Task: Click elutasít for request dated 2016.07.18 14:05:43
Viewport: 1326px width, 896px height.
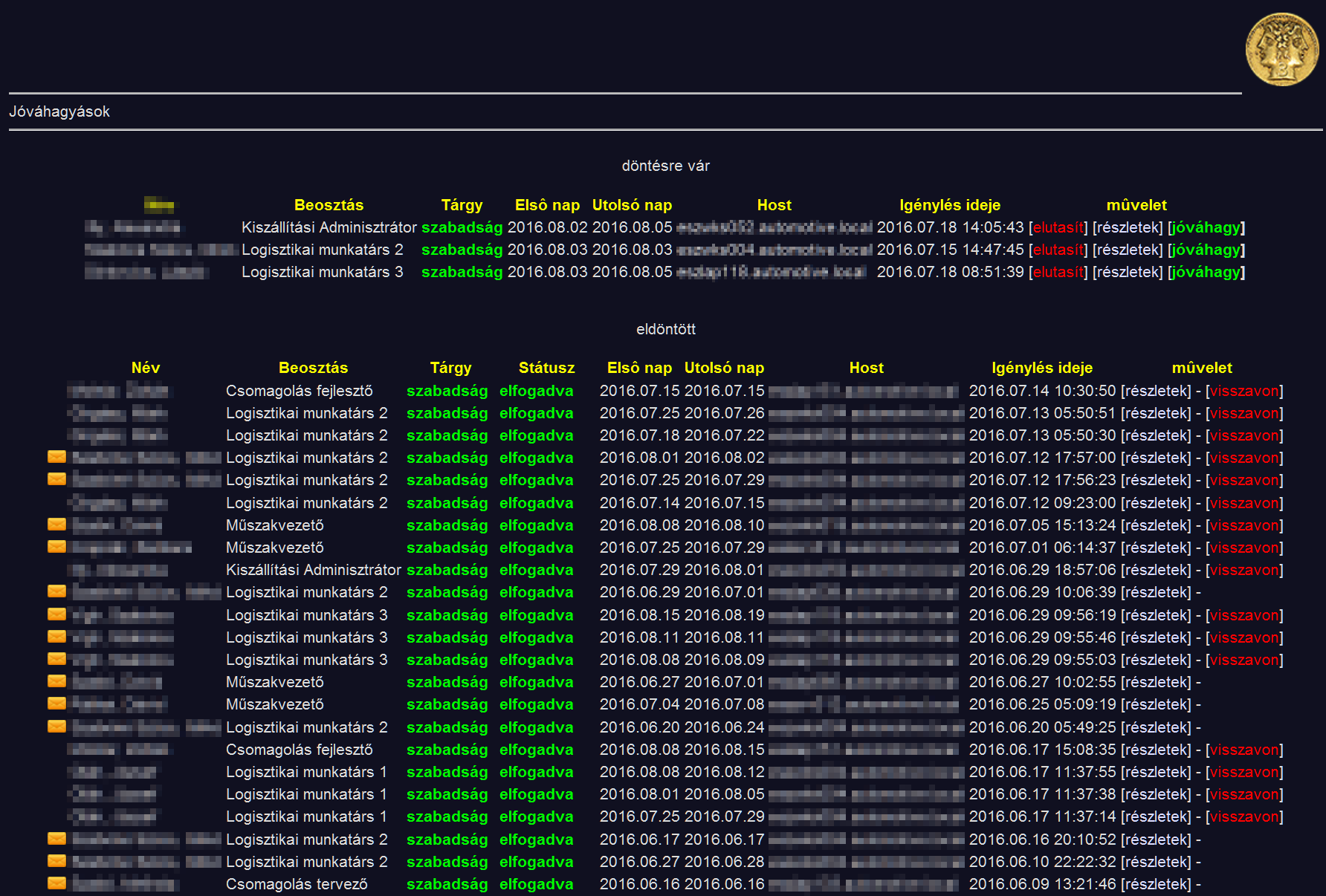Action: point(1058,227)
